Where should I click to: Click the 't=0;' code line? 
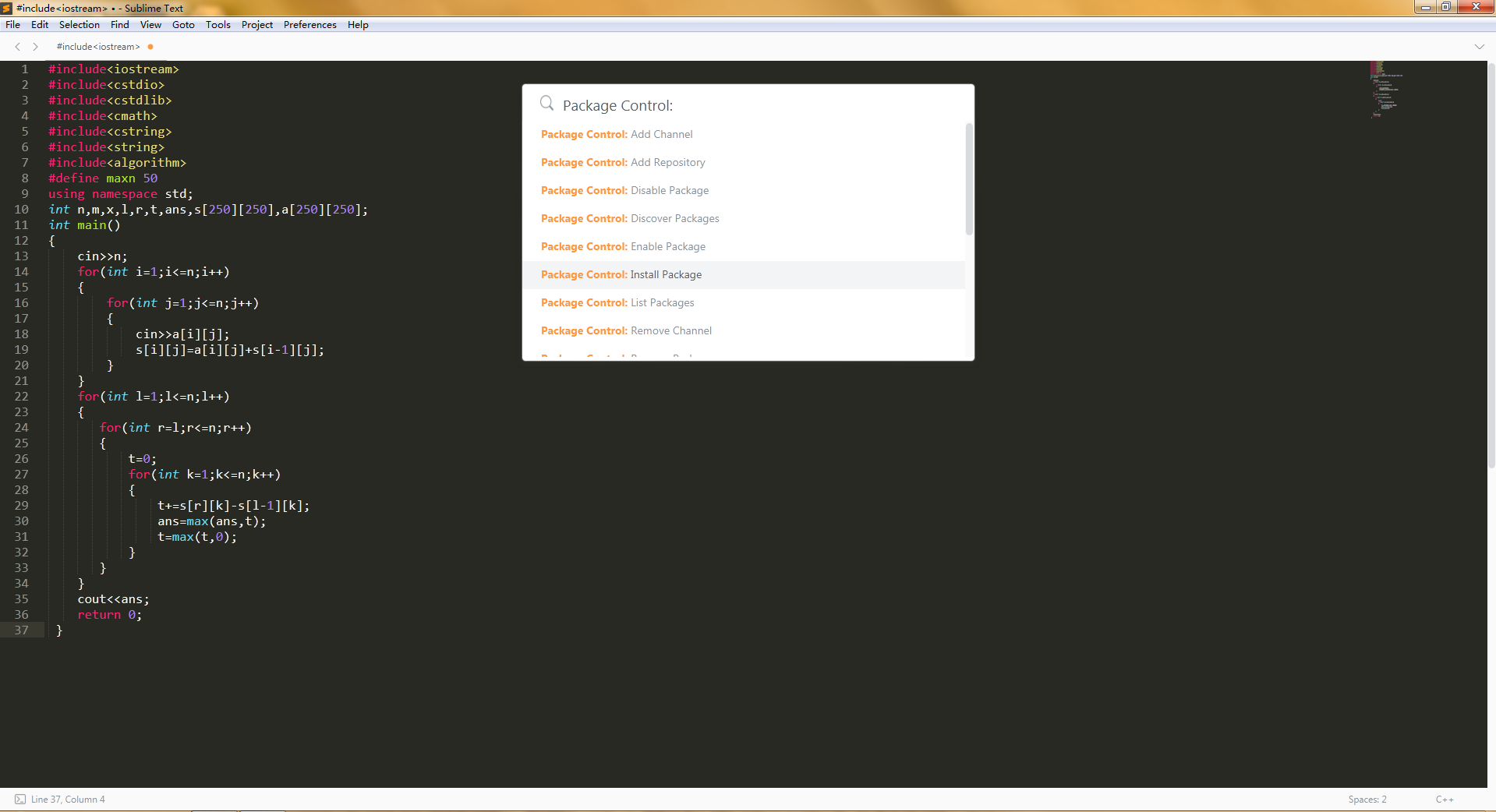tap(143, 459)
